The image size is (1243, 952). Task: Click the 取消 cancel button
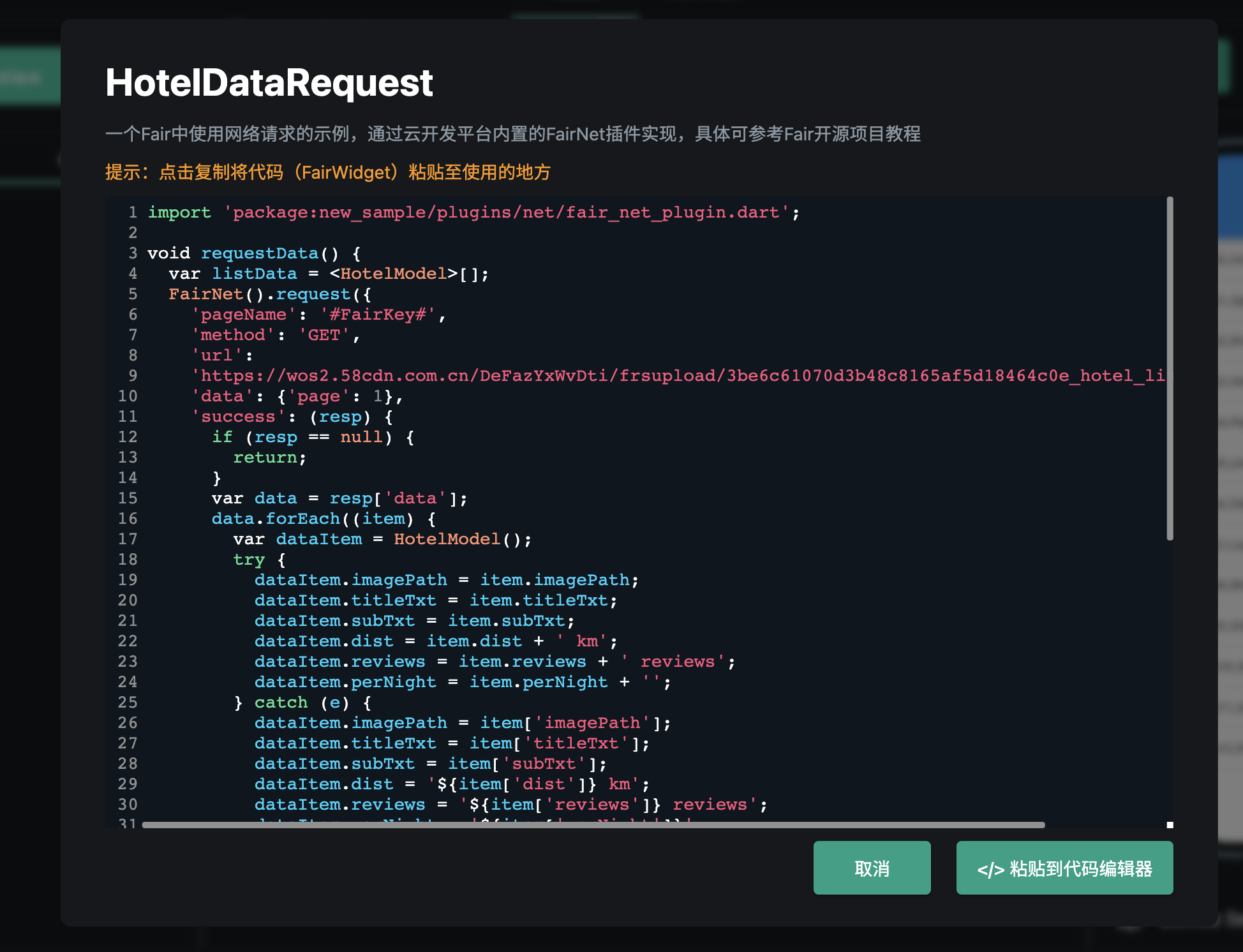pos(871,868)
